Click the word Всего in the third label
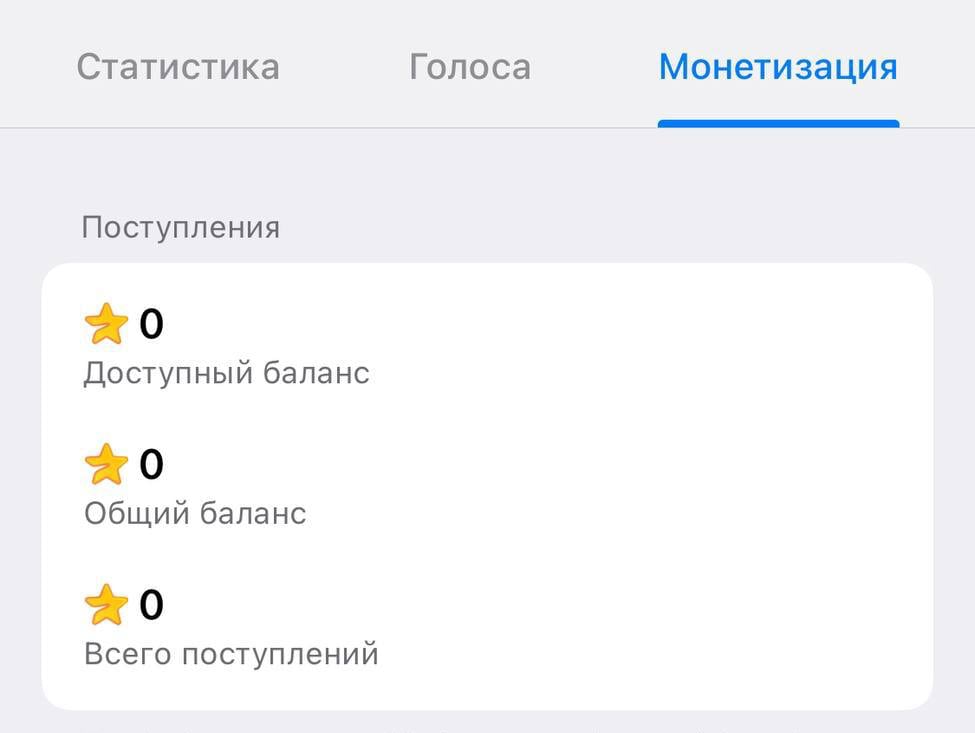The image size is (975, 733). [124, 655]
